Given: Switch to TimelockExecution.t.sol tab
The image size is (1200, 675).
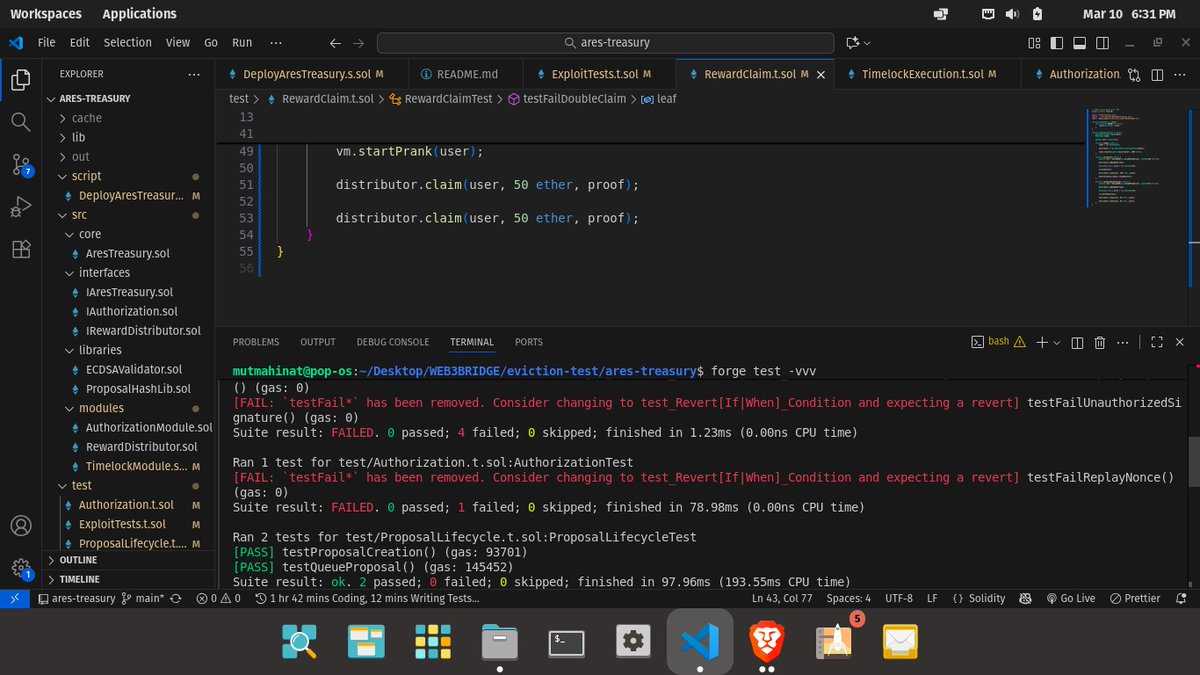Looking at the screenshot, I should click(x=927, y=74).
